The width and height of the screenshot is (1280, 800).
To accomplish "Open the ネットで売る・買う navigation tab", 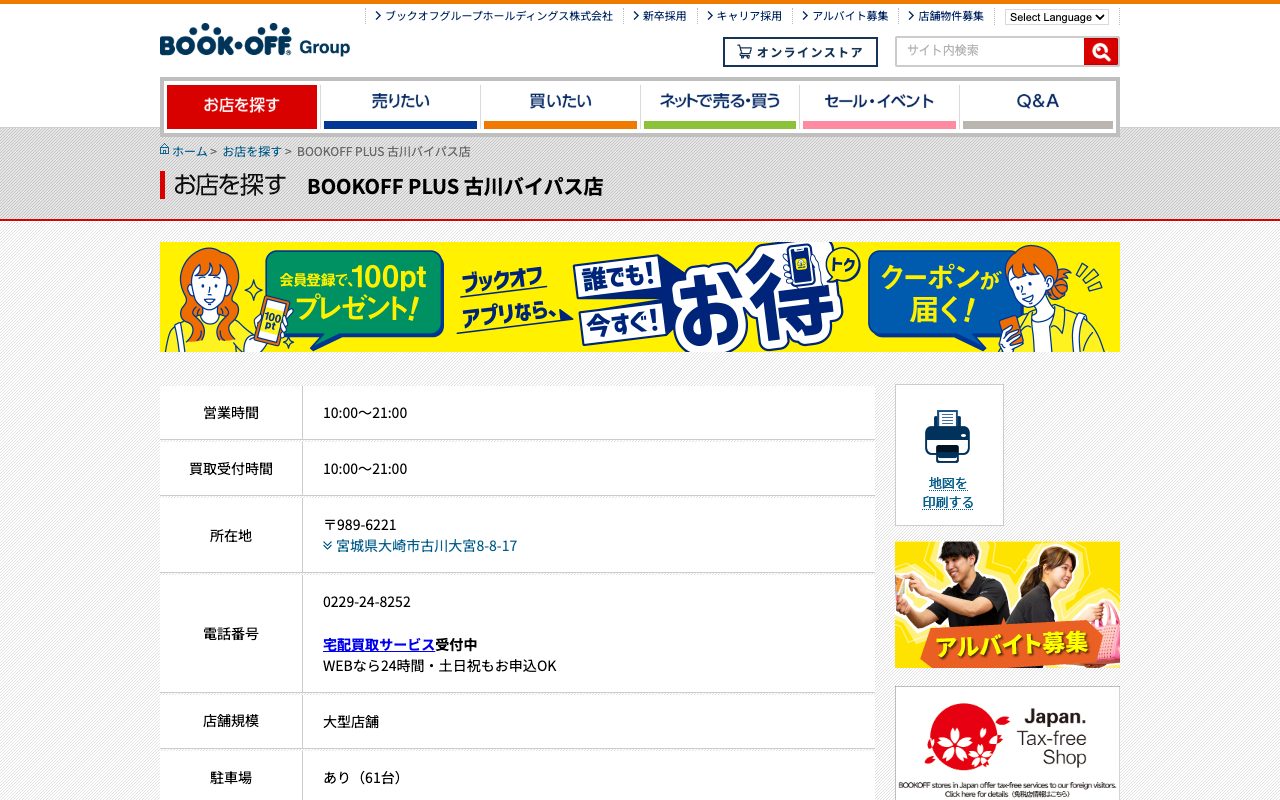I will (x=720, y=107).
